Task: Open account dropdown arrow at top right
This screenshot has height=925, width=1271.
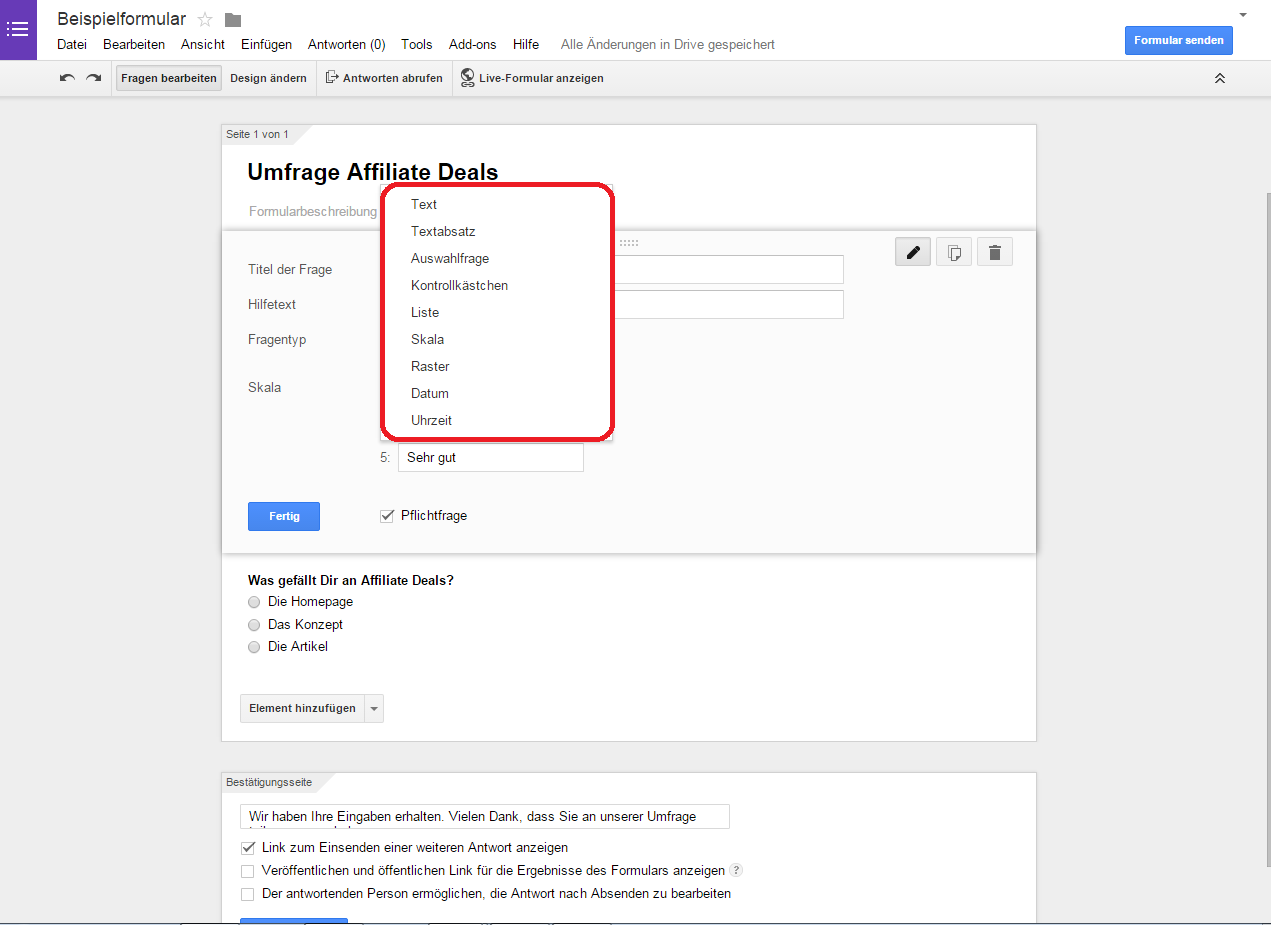Action: click(1243, 15)
